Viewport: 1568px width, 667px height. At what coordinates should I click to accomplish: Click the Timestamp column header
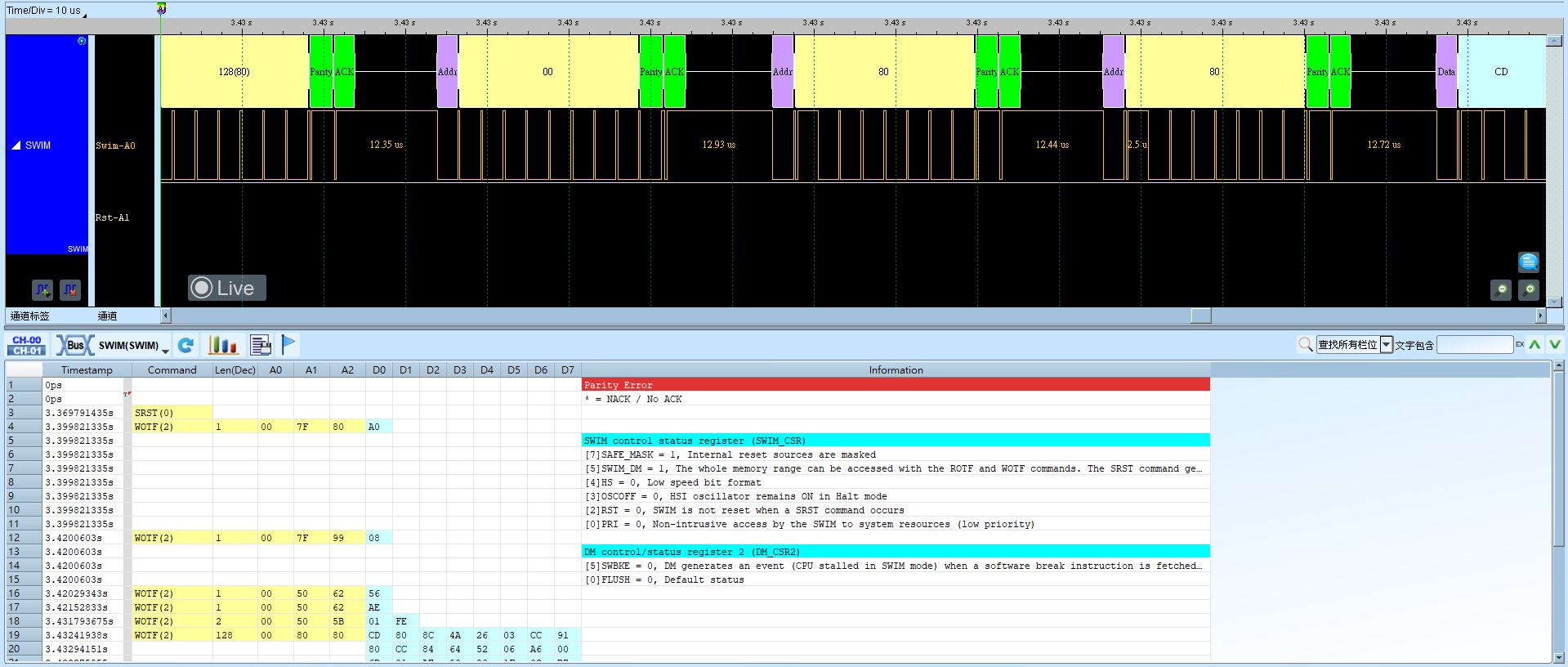tap(87, 370)
